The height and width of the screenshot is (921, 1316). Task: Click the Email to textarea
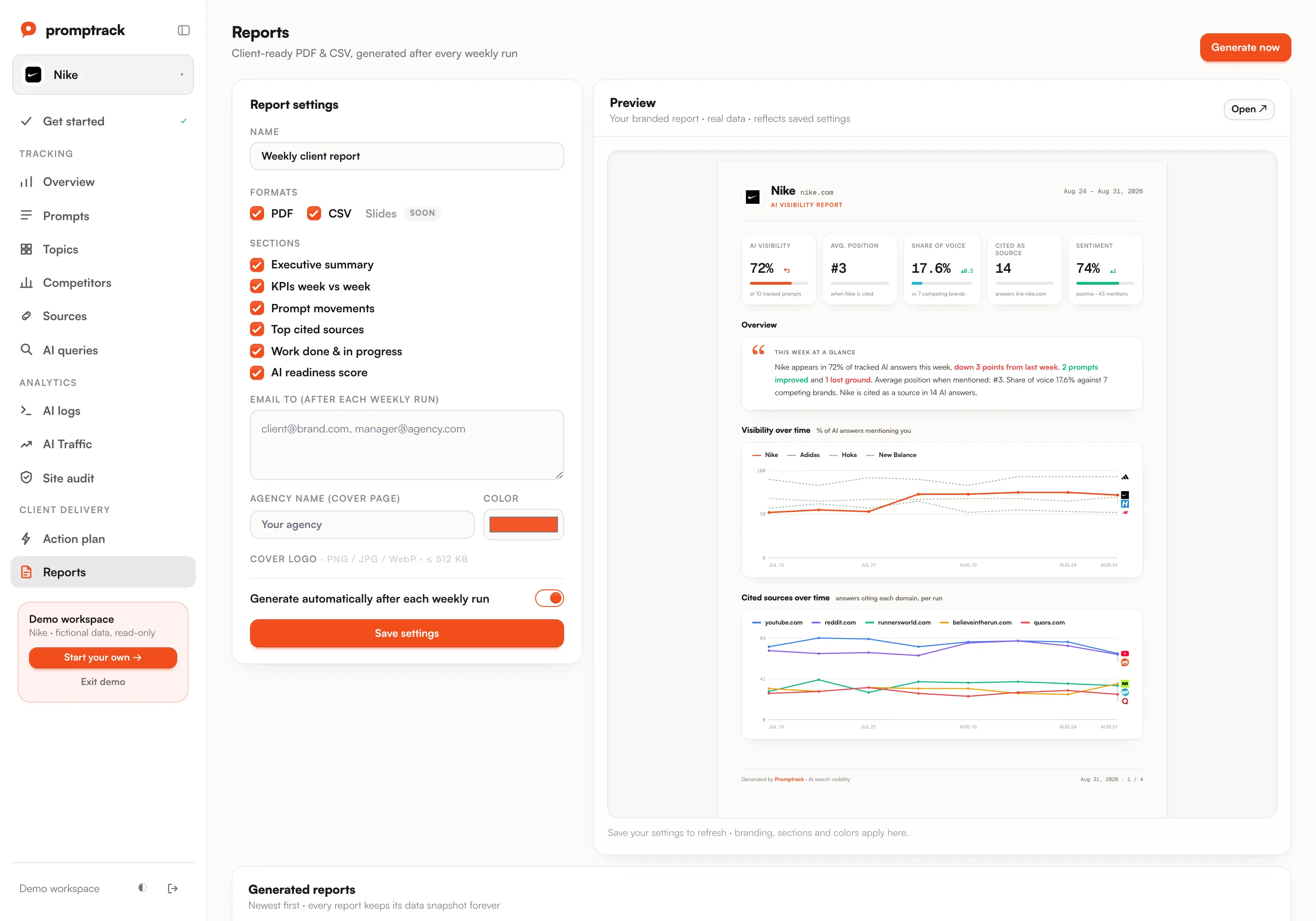click(406, 444)
